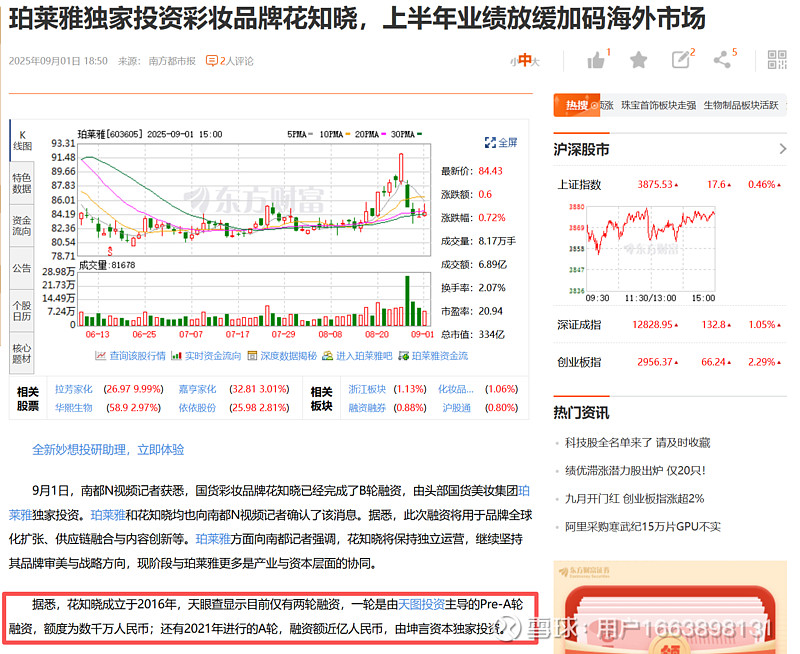Click related stock 依依股份

click(197, 408)
